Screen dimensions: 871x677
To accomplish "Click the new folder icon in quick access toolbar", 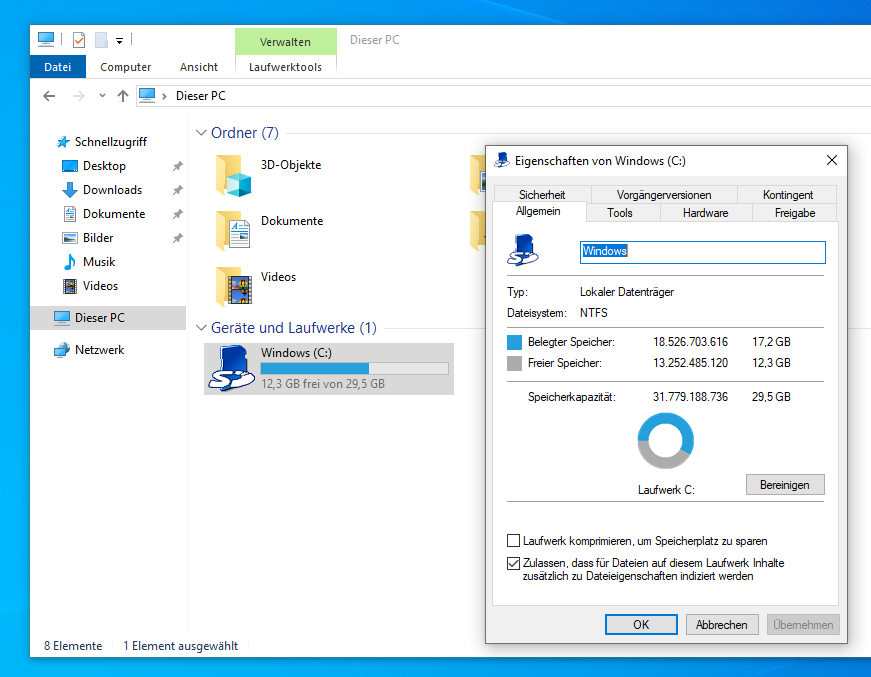I will pyautogui.click(x=101, y=40).
